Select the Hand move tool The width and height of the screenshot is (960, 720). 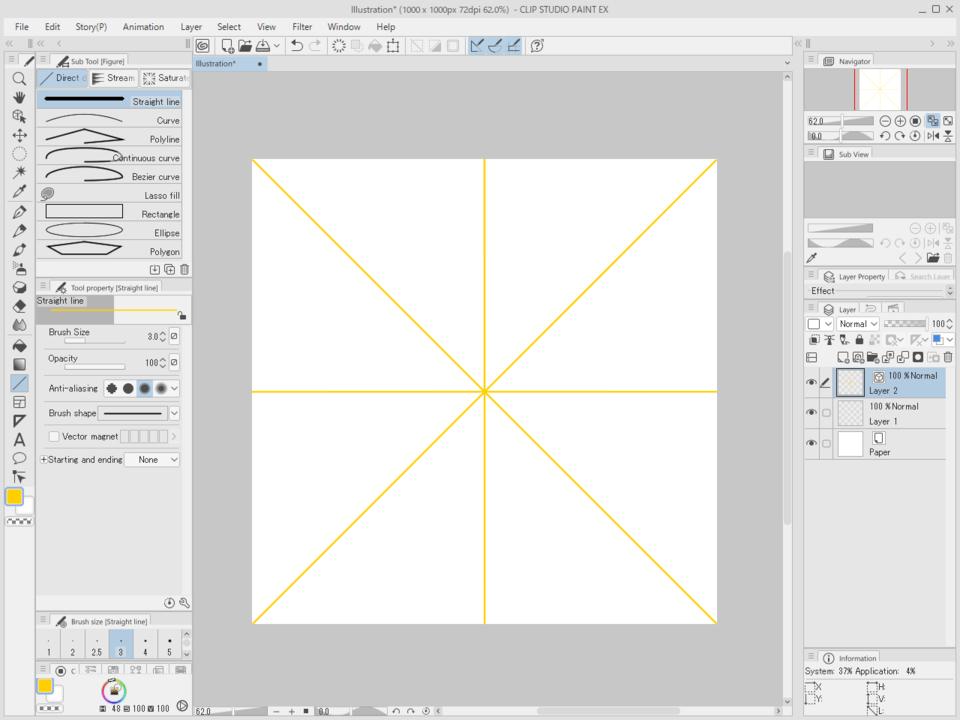[x=19, y=97]
